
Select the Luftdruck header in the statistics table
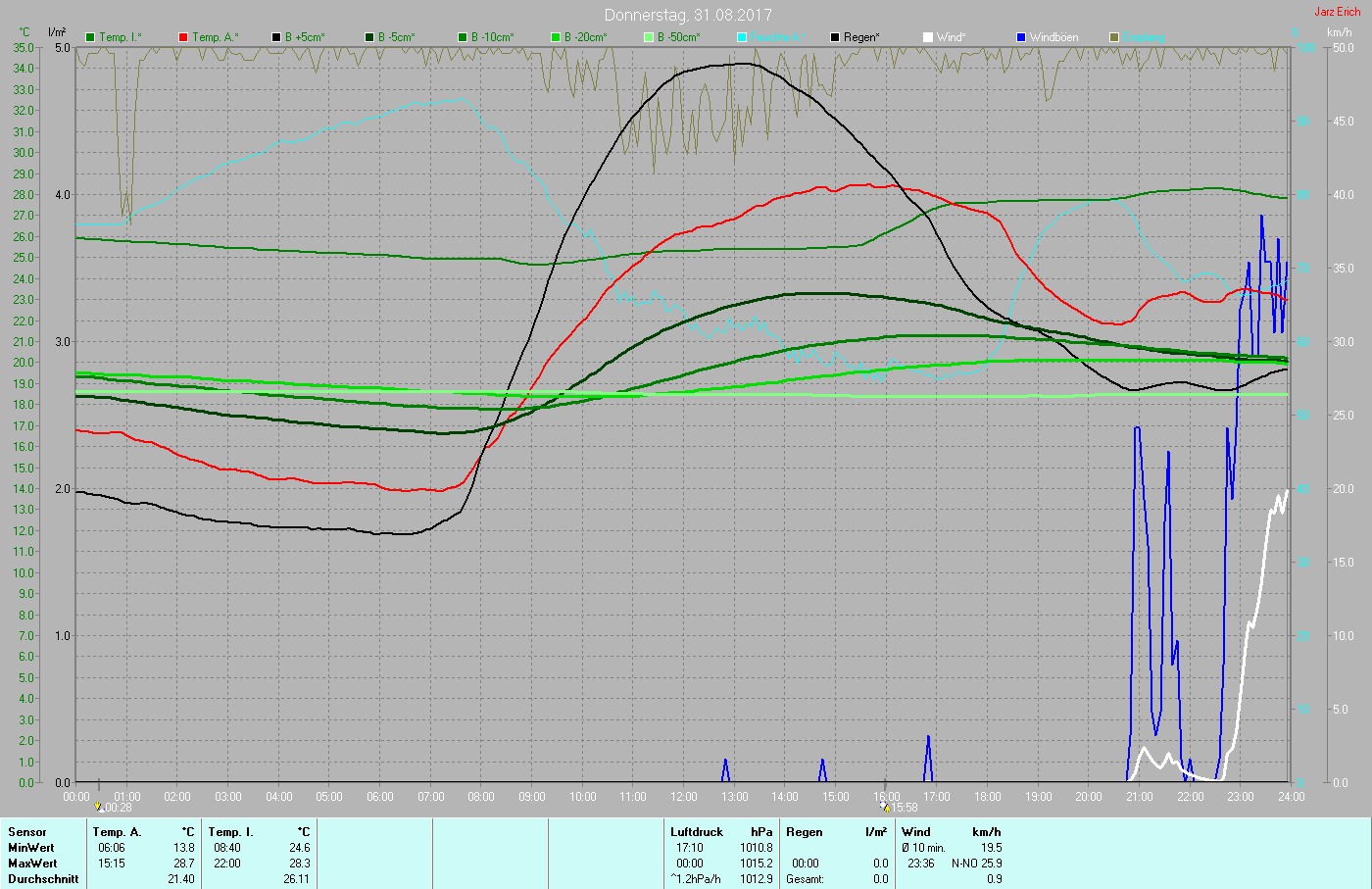click(697, 832)
